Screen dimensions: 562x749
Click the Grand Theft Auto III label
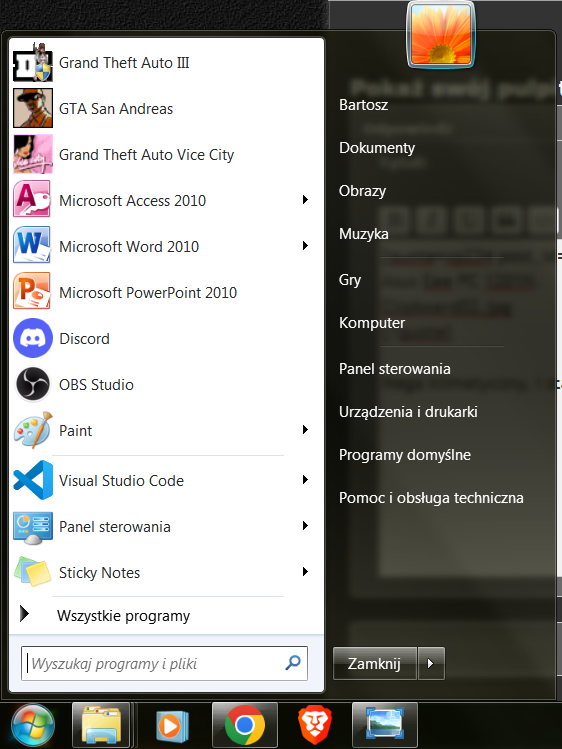tap(124, 63)
